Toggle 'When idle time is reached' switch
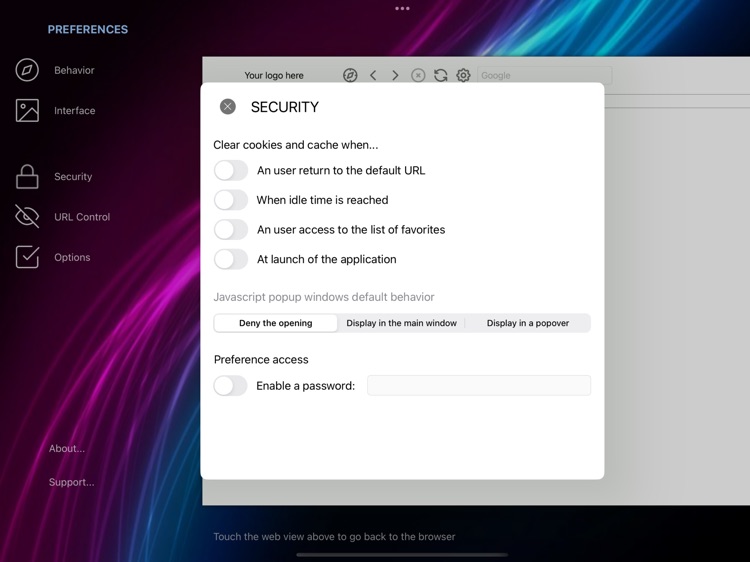The height and width of the screenshot is (562, 750). click(x=231, y=200)
